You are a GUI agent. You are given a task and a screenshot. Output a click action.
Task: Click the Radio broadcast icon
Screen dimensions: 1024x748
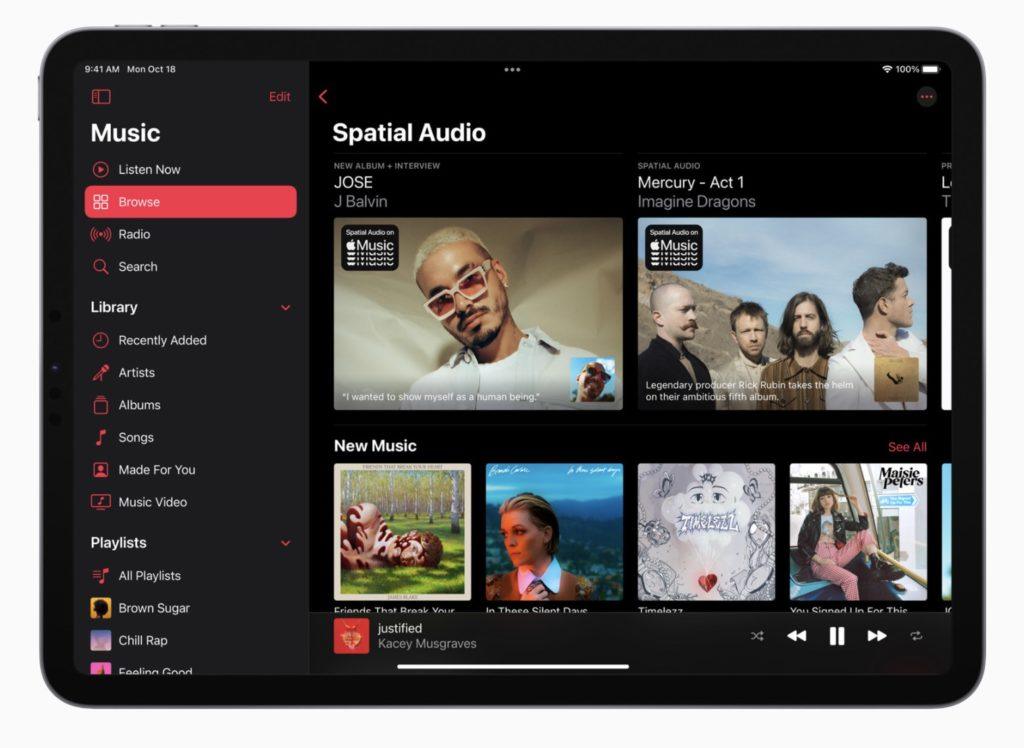pyautogui.click(x=101, y=235)
